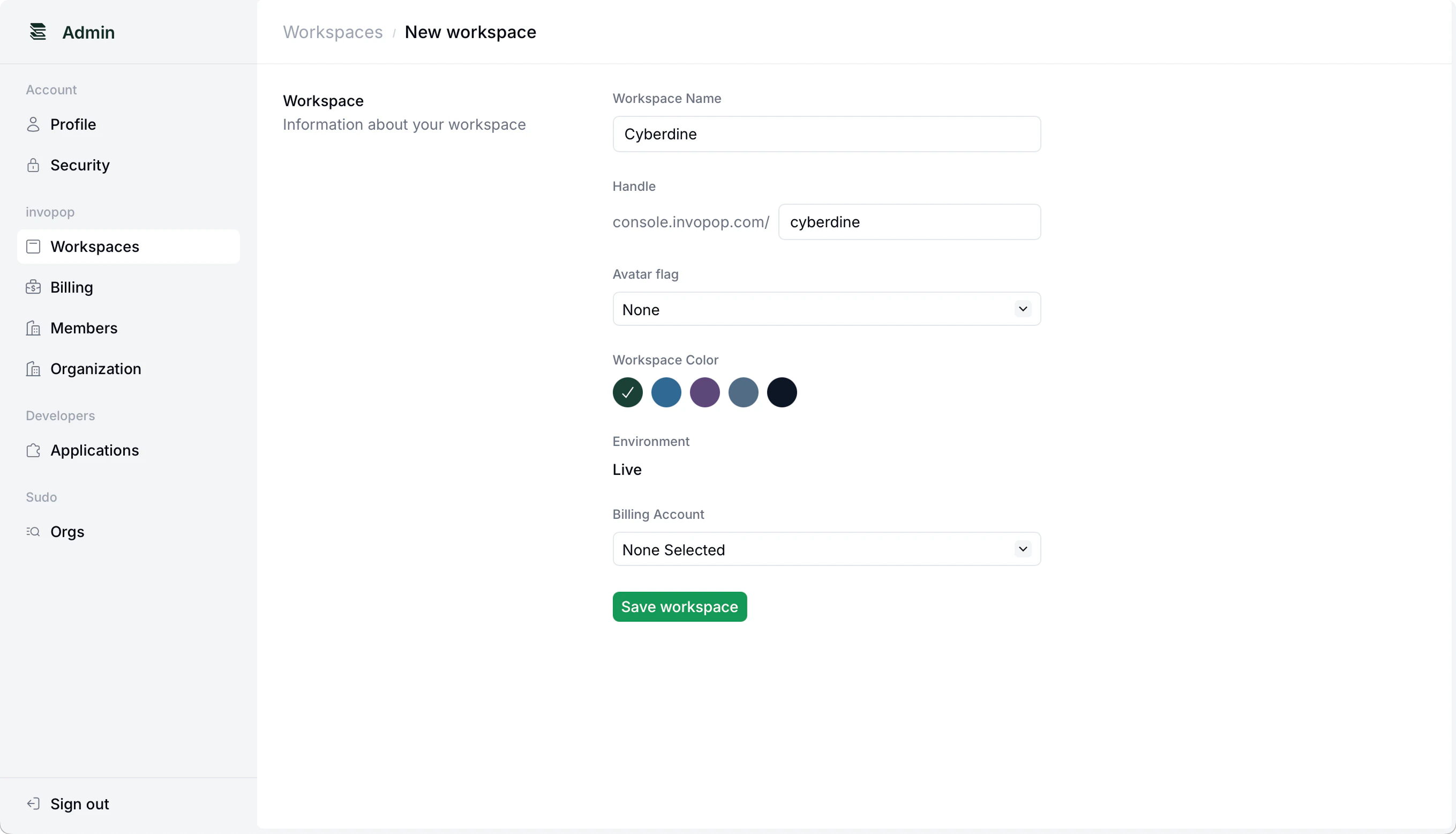Viewport: 1456px width, 834px height.
Task: Open the Billing Account dropdown
Action: [827, 549]
